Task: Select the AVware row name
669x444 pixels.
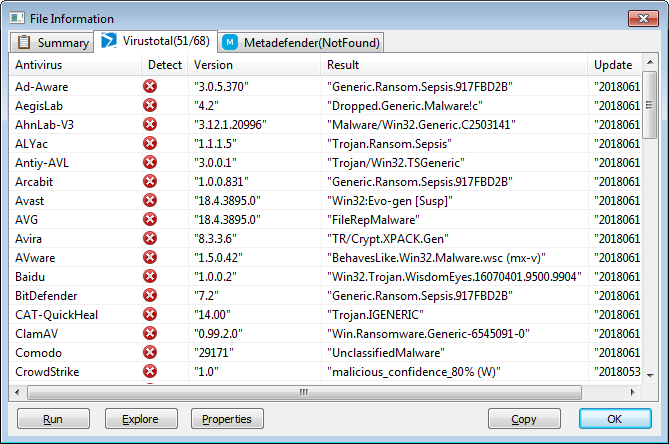Action: 35,258
